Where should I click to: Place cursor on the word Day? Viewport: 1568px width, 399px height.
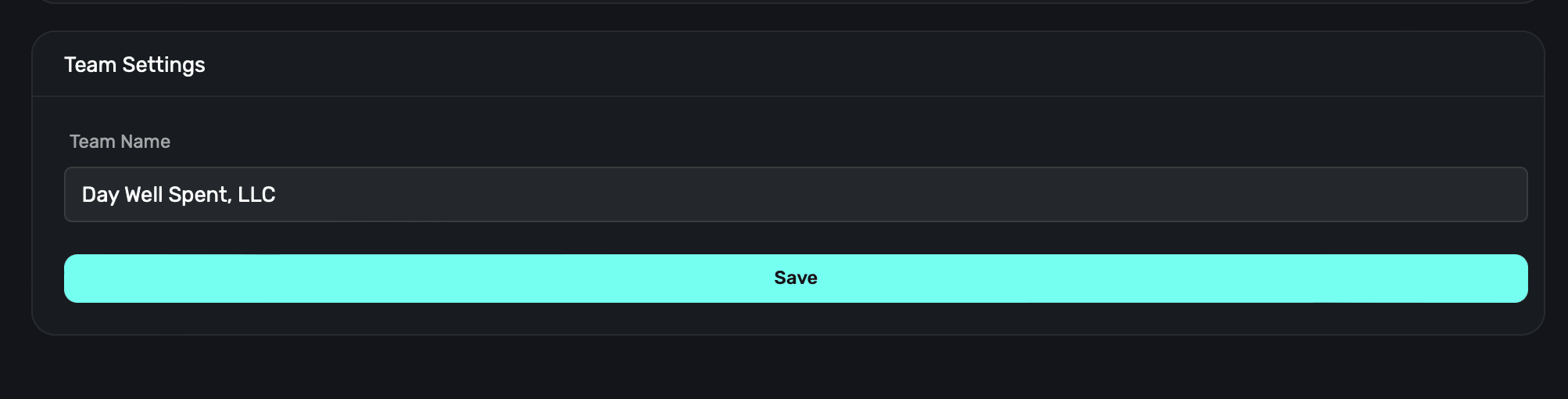tap(100, 195)
